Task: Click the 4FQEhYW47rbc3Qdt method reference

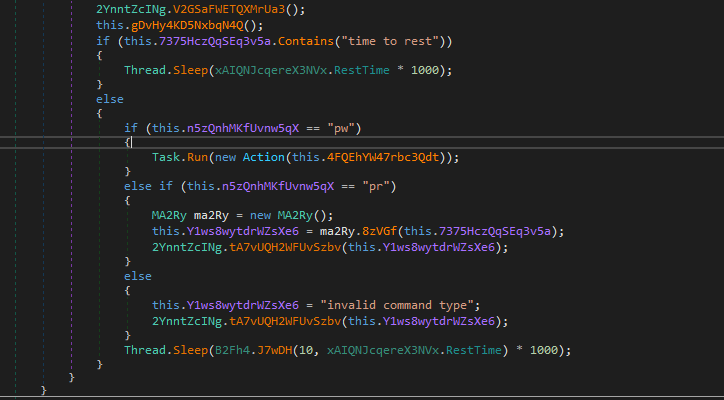Action: click(383, 157)
